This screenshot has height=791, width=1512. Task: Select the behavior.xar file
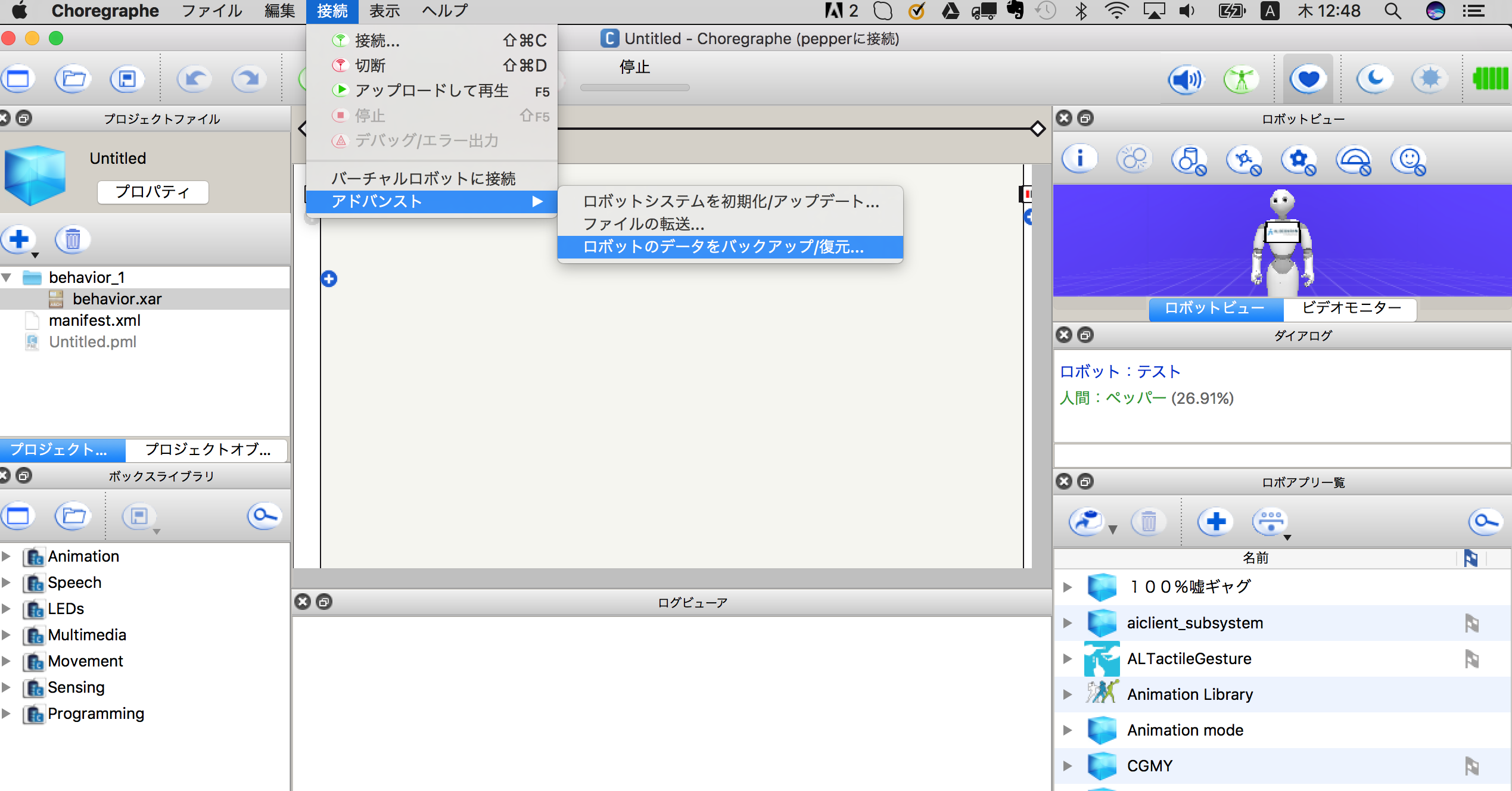[145, 299]
